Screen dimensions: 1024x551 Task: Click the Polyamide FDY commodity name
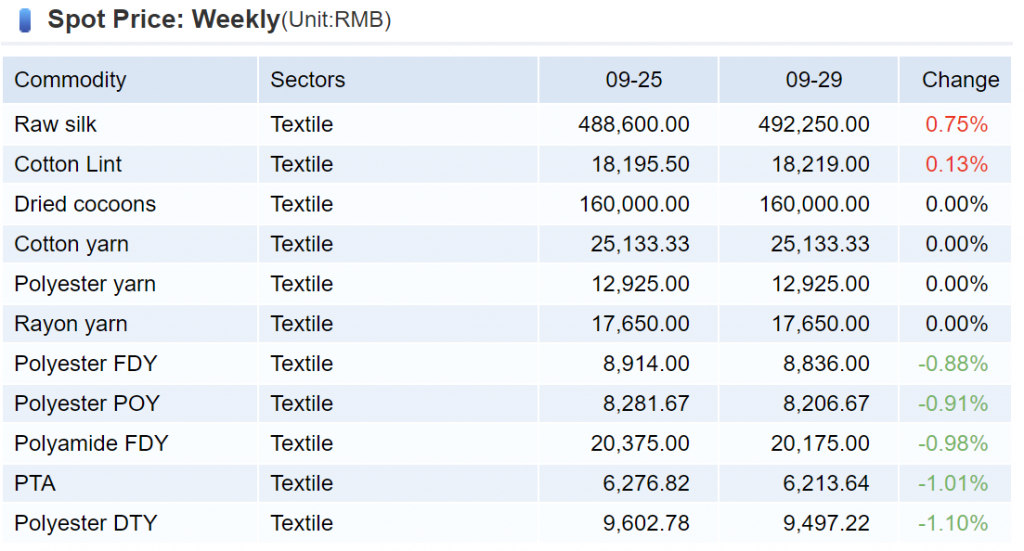tap(91, 444)
